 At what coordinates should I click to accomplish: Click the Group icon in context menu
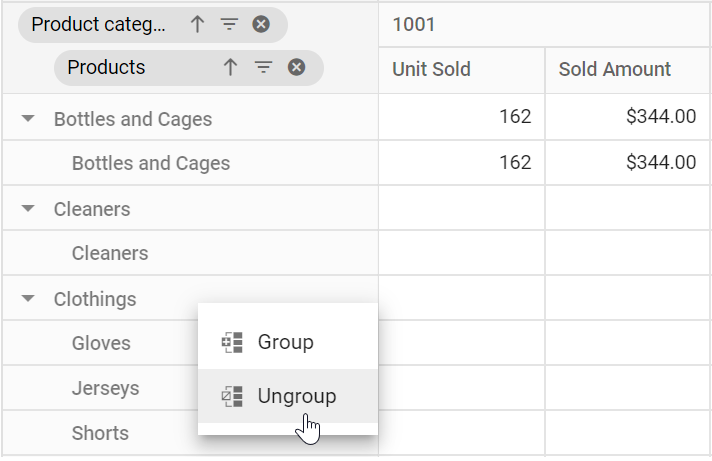(232, 342)
